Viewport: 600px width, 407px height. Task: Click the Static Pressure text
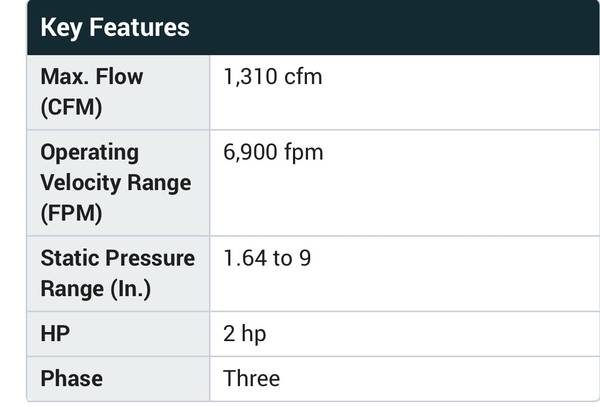coord(117,259)
